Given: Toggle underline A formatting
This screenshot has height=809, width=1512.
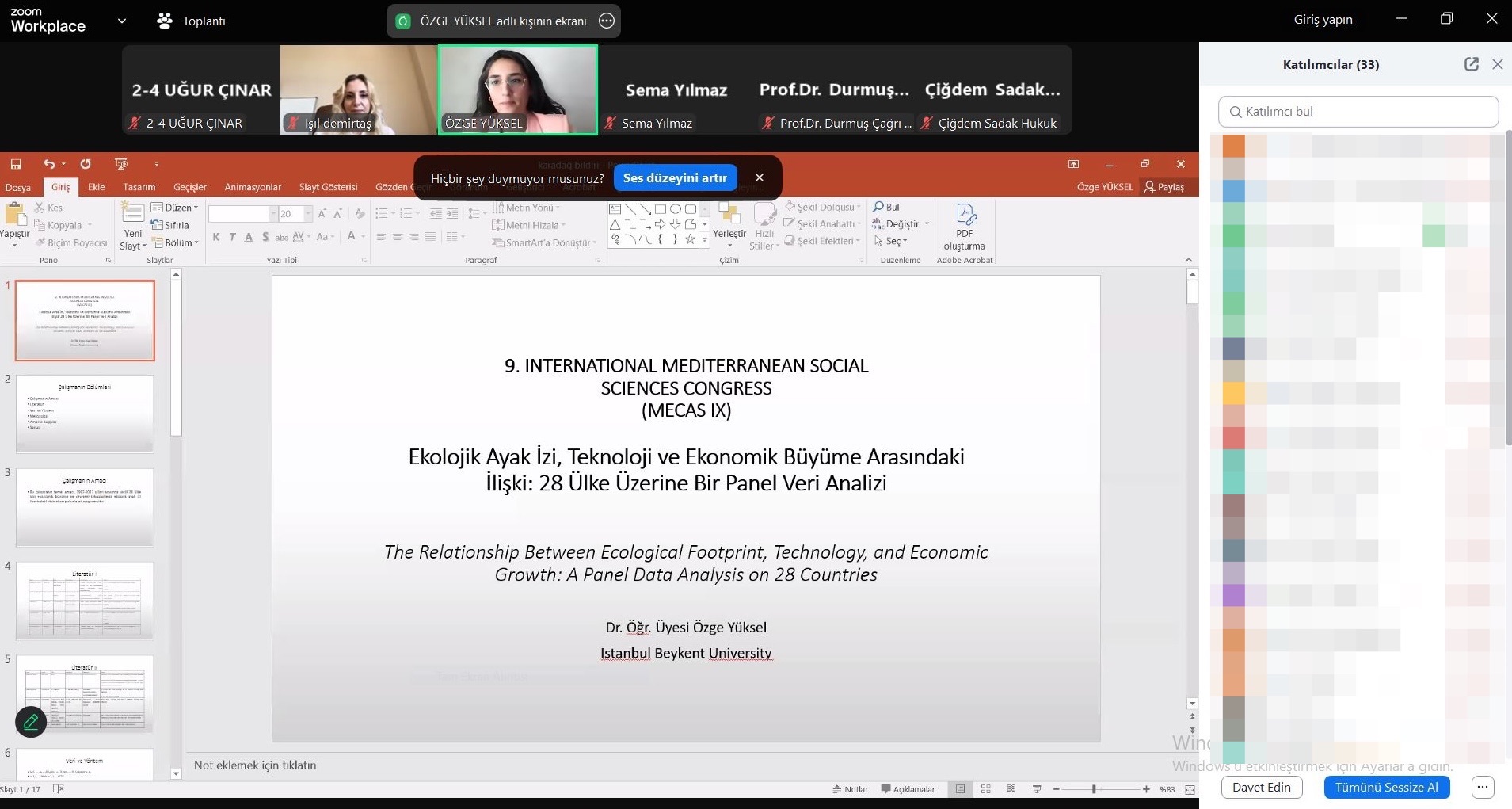Looking at the screenshot, I should [x=249, y=237].
